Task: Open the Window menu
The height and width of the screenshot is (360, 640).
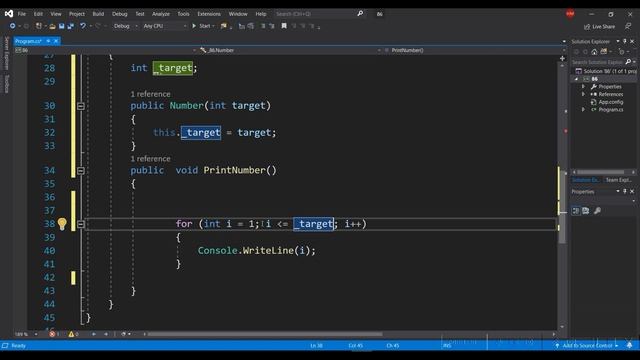Action: (238, 14)
